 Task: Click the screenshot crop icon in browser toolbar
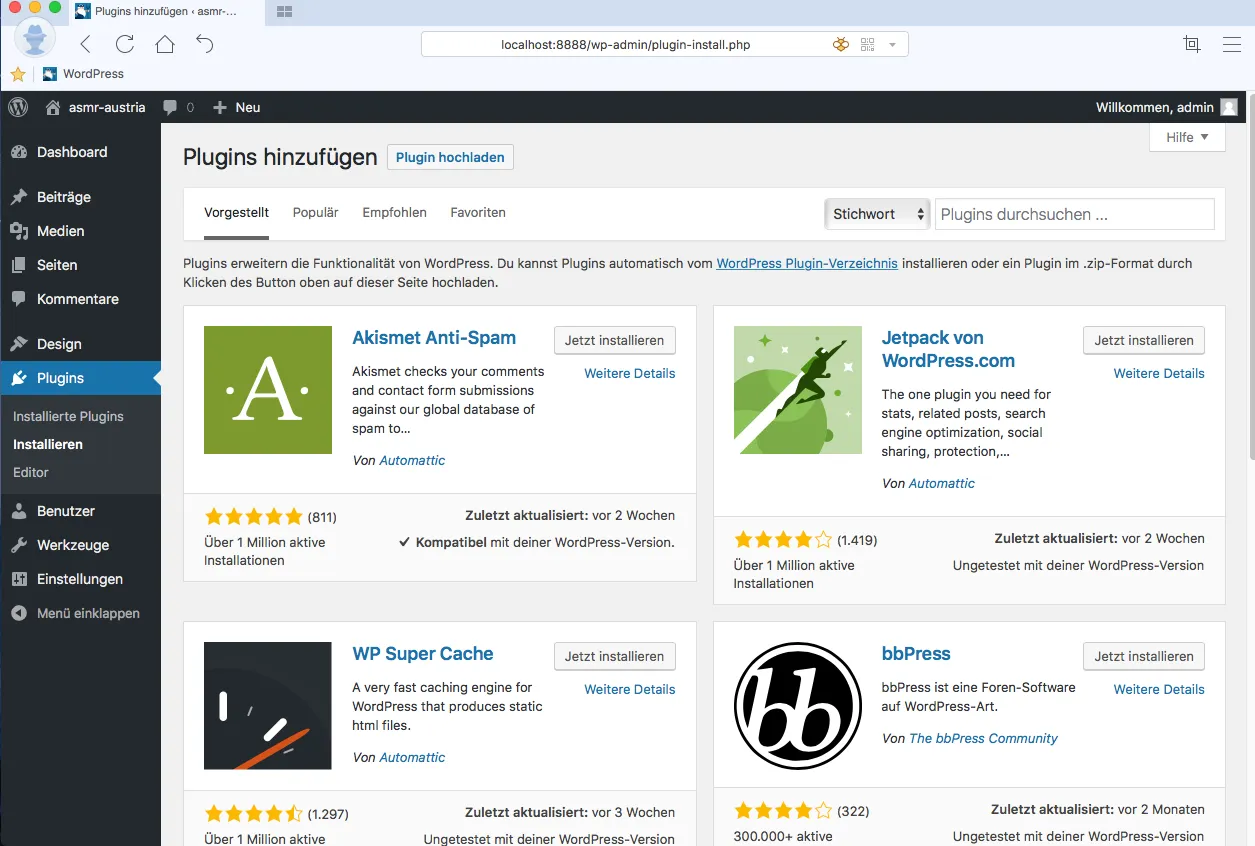(x=1191, y=44)
